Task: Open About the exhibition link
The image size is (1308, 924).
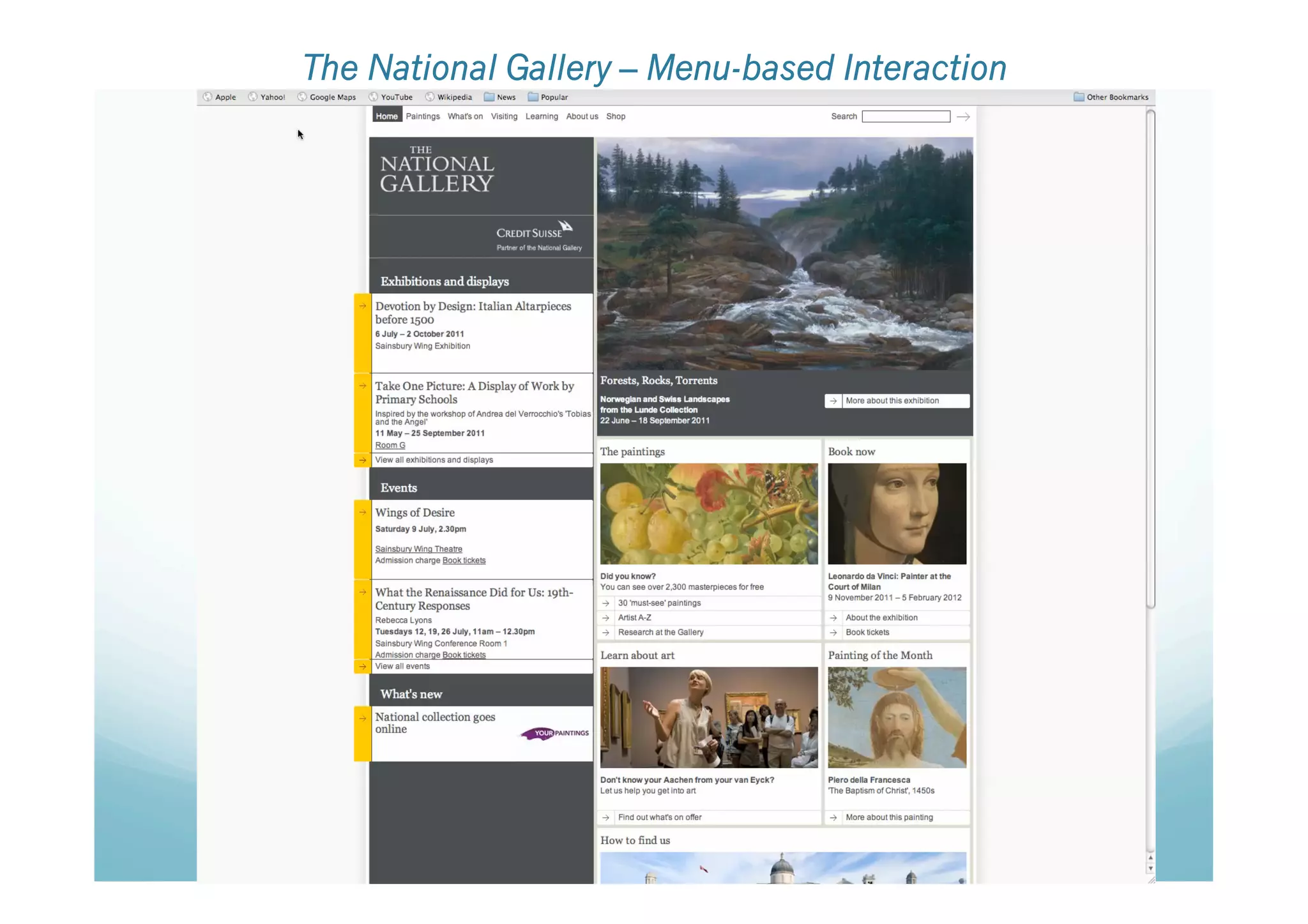Action: pyautogui.click(x=881, y=617)
